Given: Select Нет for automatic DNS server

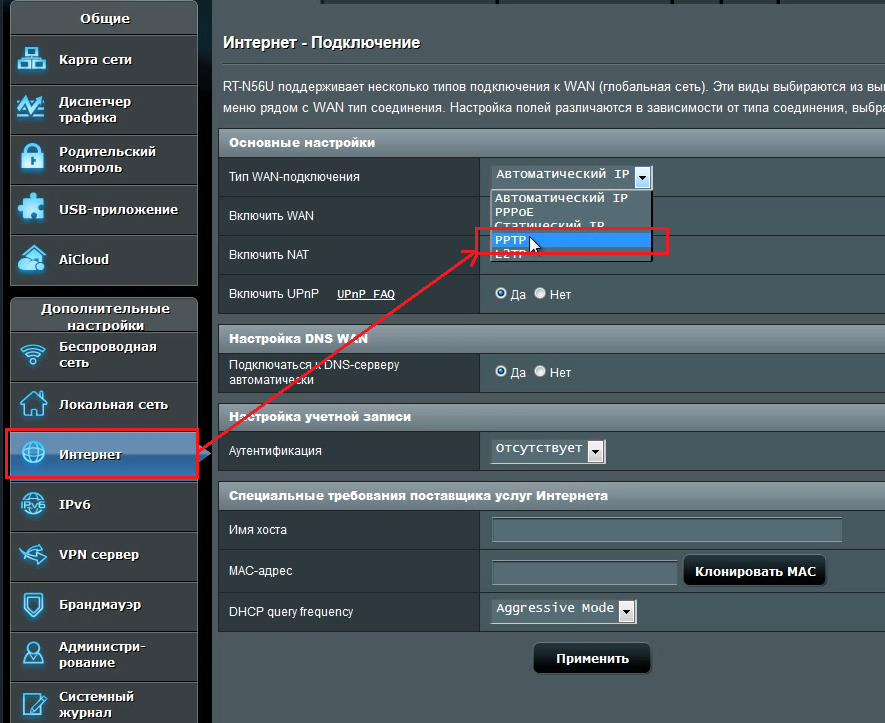Looking at the screenshot, I should [x=540, y=371].
